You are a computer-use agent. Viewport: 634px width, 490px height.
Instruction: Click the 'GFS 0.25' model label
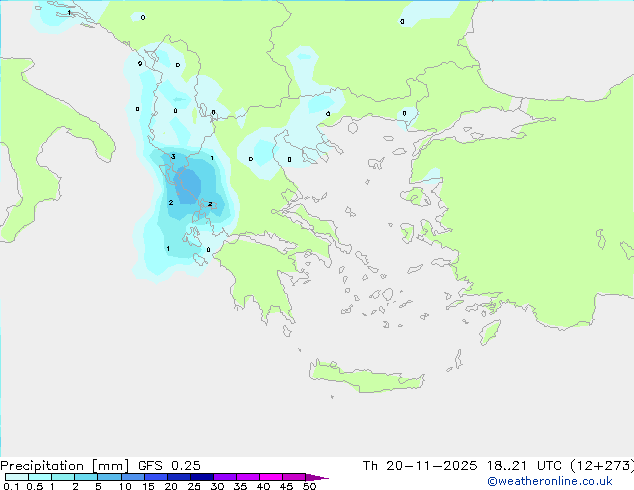[169, 466]
